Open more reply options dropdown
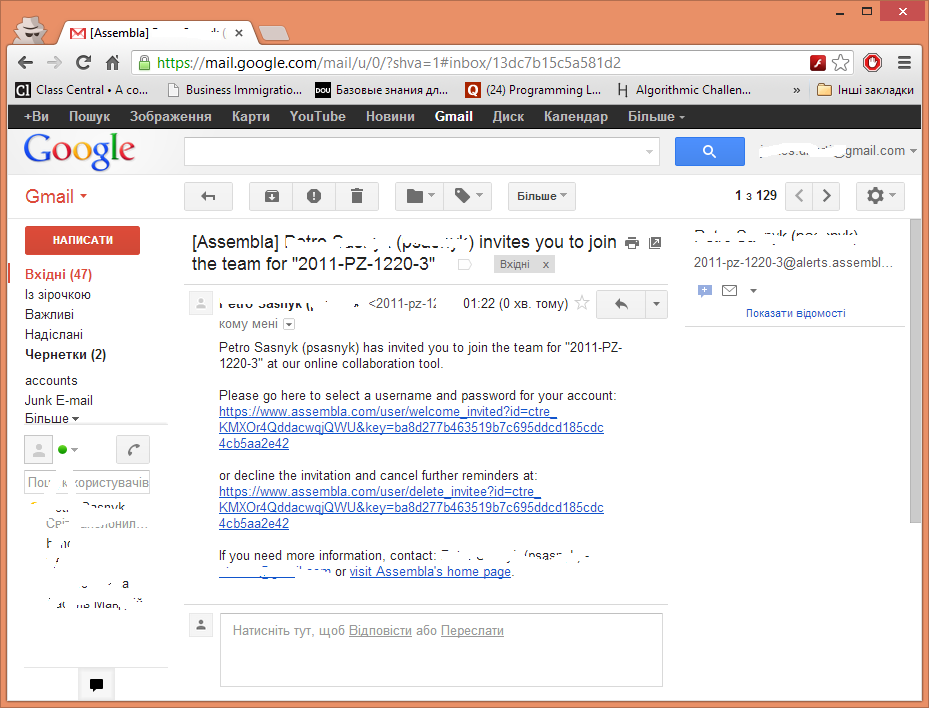The height and width of the screenshot is (708, 929). point(656,305)
